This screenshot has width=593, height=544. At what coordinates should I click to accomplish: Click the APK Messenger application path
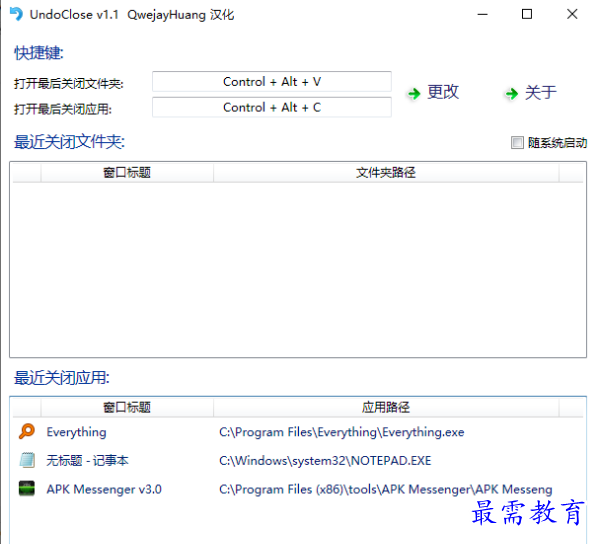click(385, 489)
